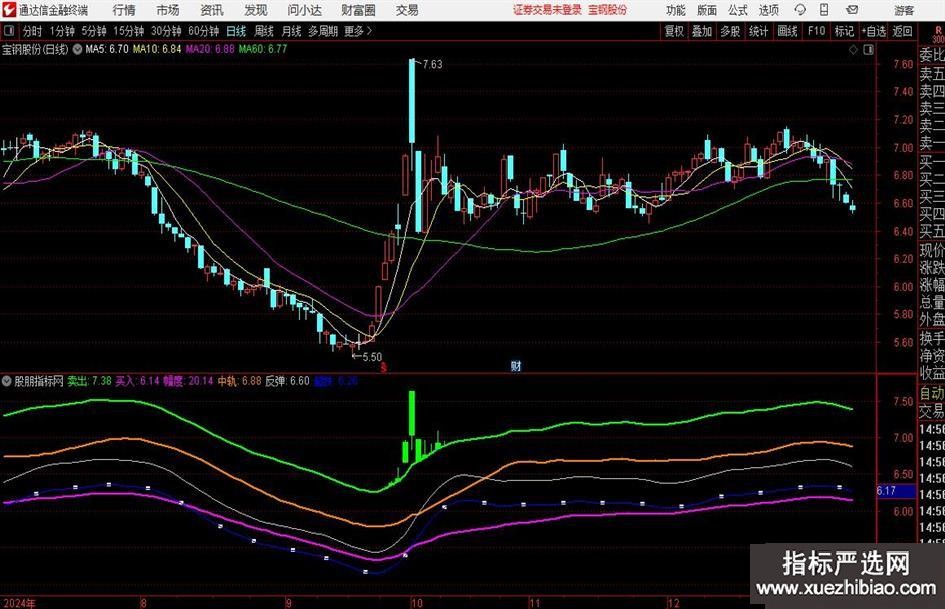Click the 画线 drawing tools button

[787, 31]
